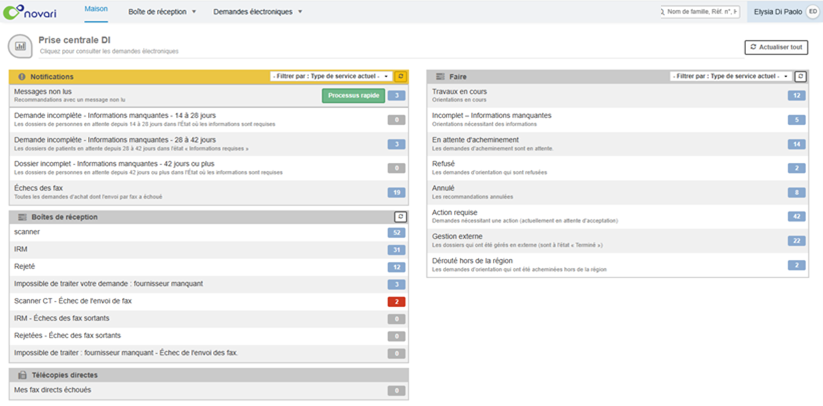The height and width of the screenshot is (406, 823).
Task: Click the Échecs des fax count 19
Action: pyautogui.click(x=397, y=193)
